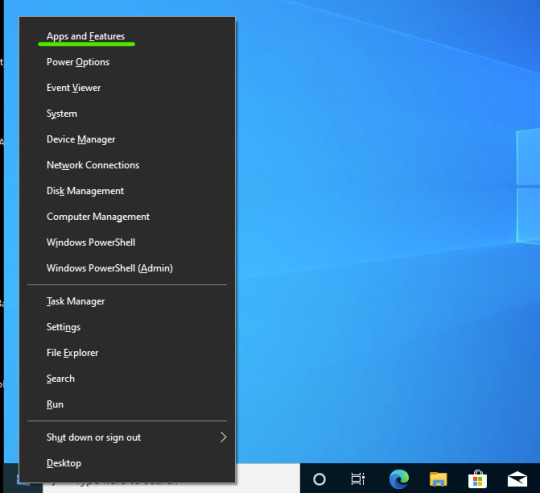Select Desktop menu entry

[x=127, y=463]
